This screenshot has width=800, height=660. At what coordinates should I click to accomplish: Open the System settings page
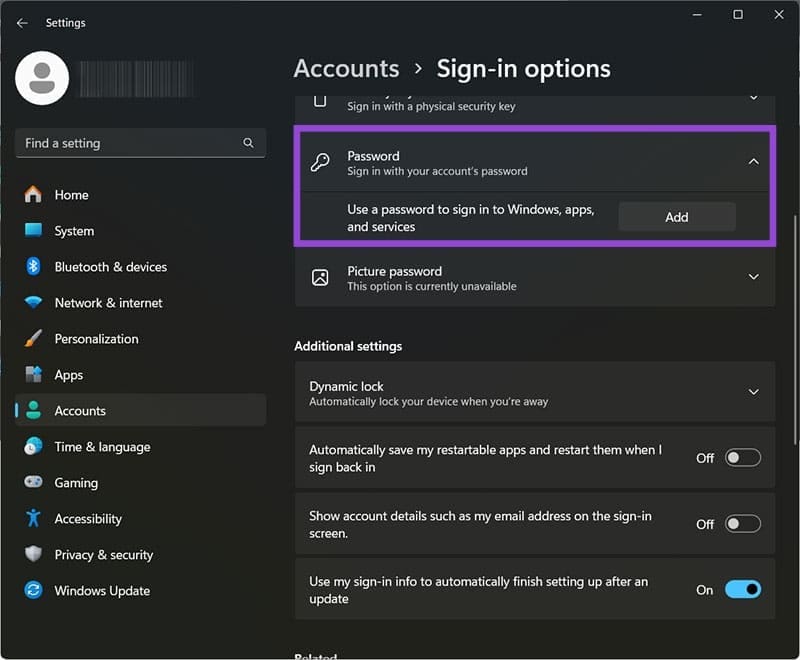74,231
